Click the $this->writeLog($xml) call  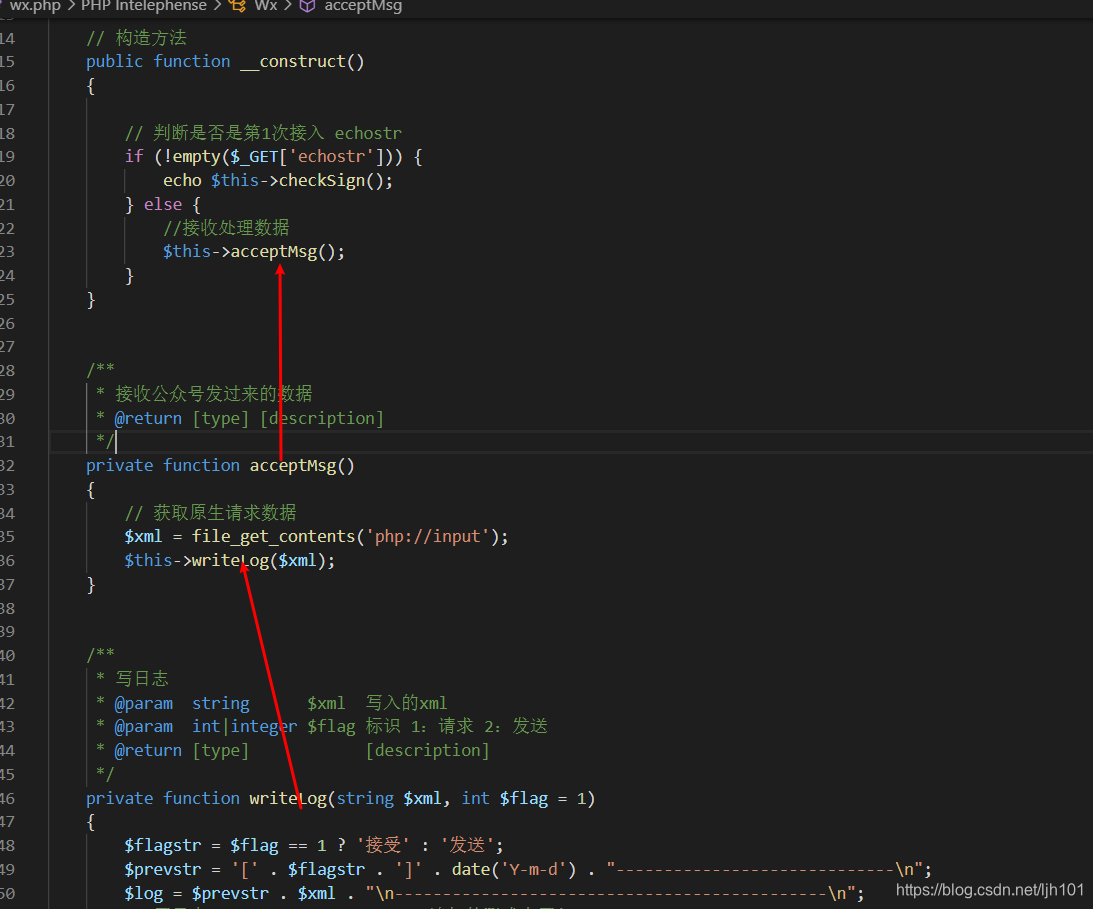pos(229,560)
